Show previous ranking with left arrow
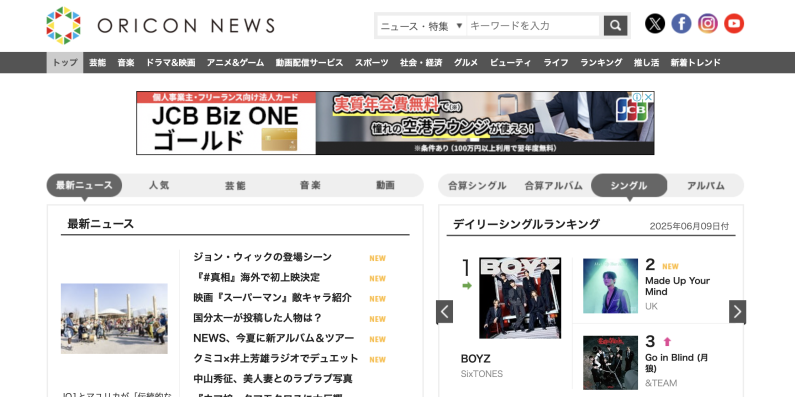Screen dimensions: 795x397 click(445, 311)
